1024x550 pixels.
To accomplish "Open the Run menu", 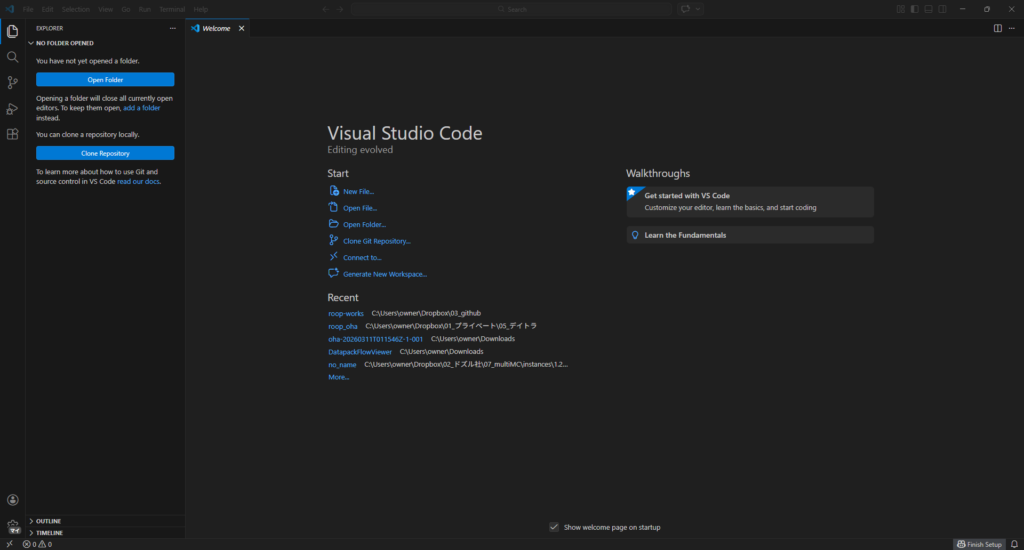I will click(x=144, y=9).
